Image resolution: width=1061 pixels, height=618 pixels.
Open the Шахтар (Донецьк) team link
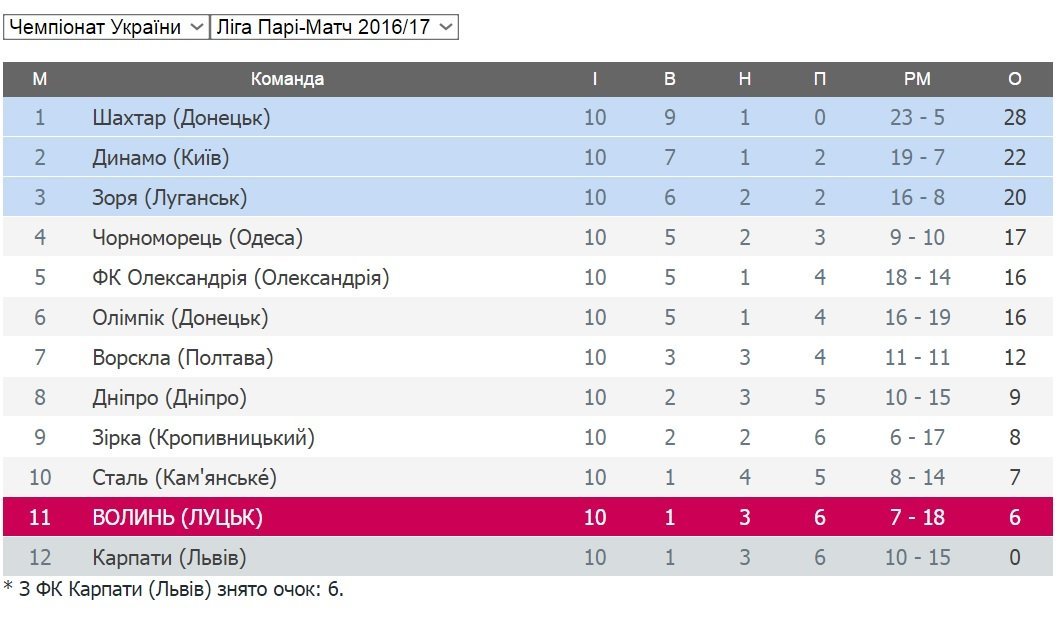coord(181,118)
